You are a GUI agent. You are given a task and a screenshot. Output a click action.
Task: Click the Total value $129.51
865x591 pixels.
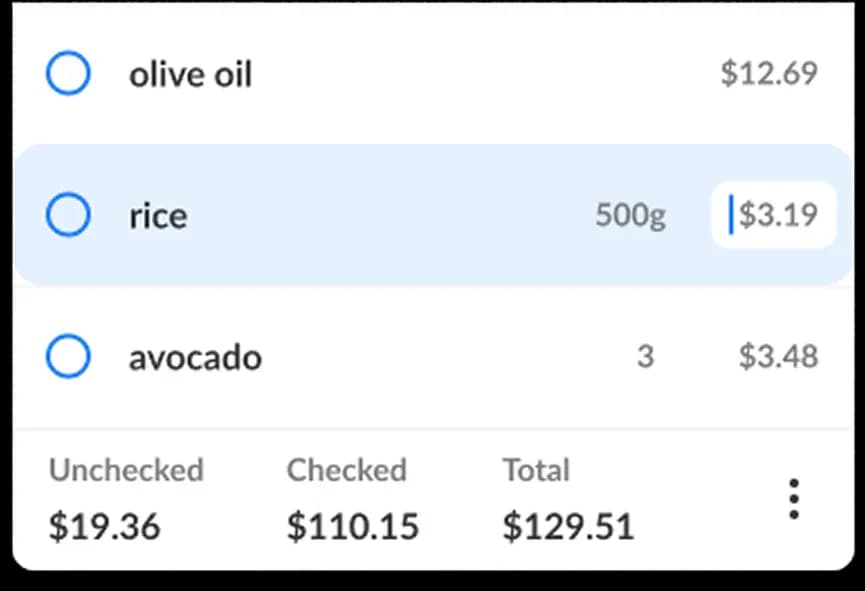pos(568,526)
